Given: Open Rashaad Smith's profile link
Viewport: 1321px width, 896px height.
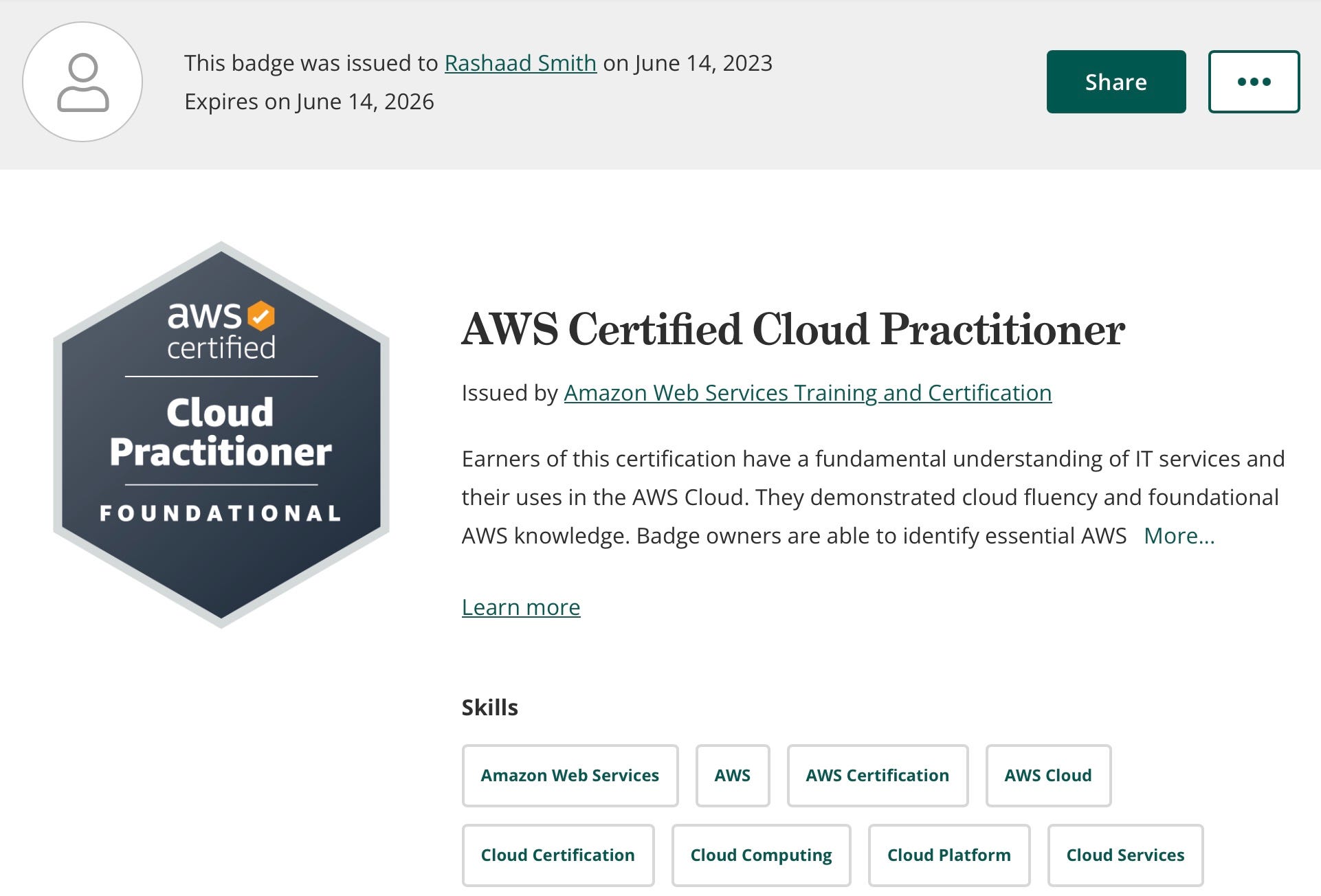Looking at the screenshot, I should point(520,63).
